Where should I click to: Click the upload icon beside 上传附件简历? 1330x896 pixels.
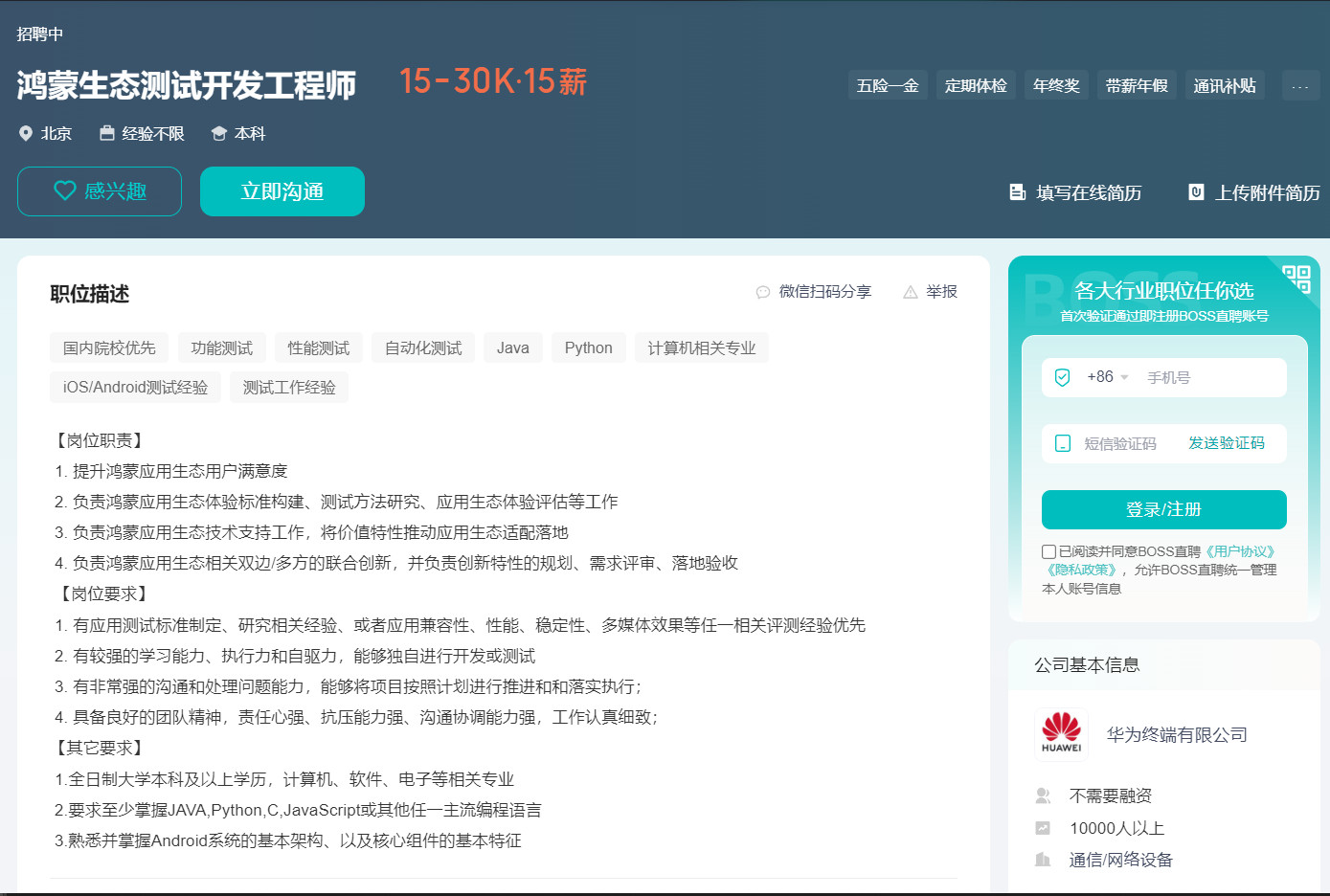pos(1196,192)
